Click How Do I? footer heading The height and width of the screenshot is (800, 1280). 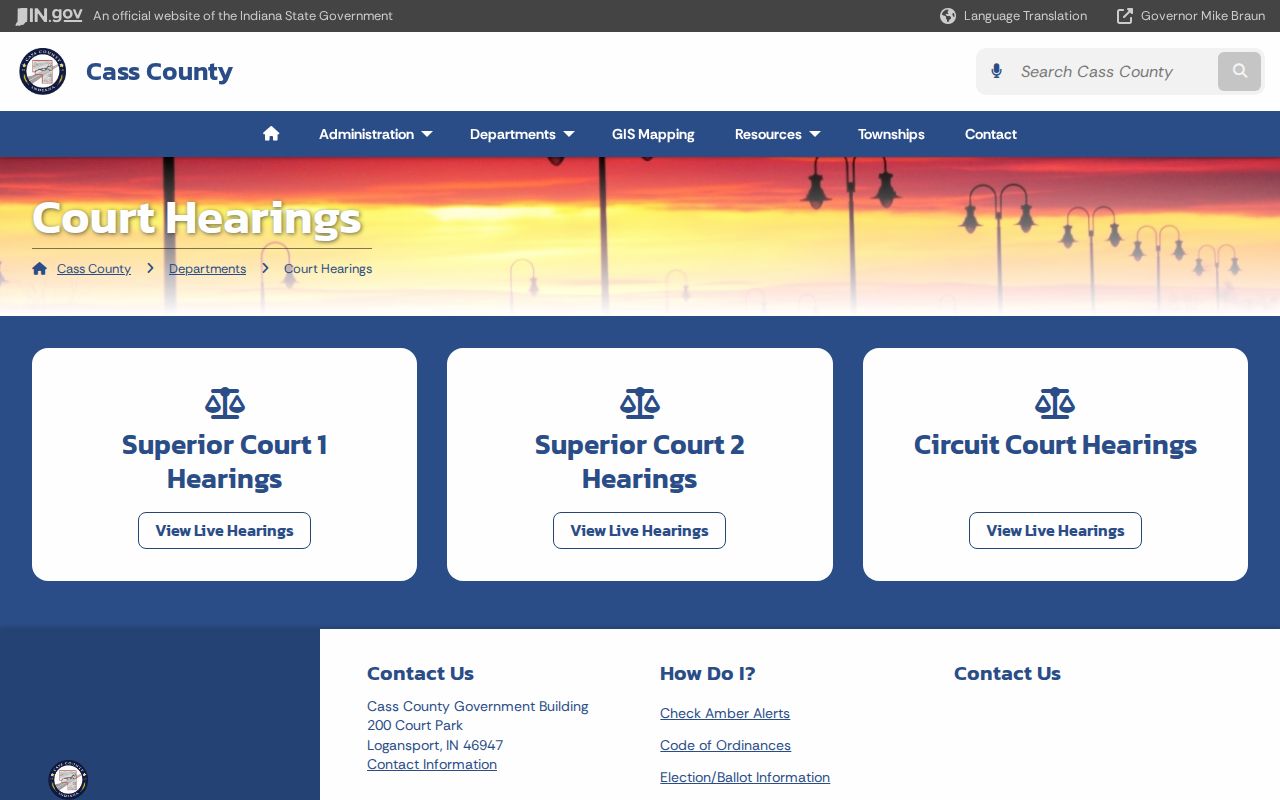tap(708, 674)
